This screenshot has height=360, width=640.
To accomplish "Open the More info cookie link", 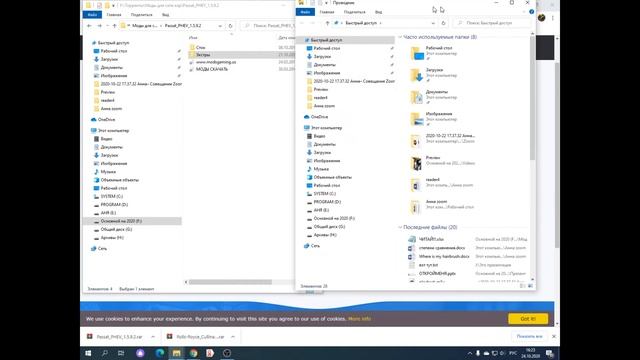I will [x=360, y=319].
